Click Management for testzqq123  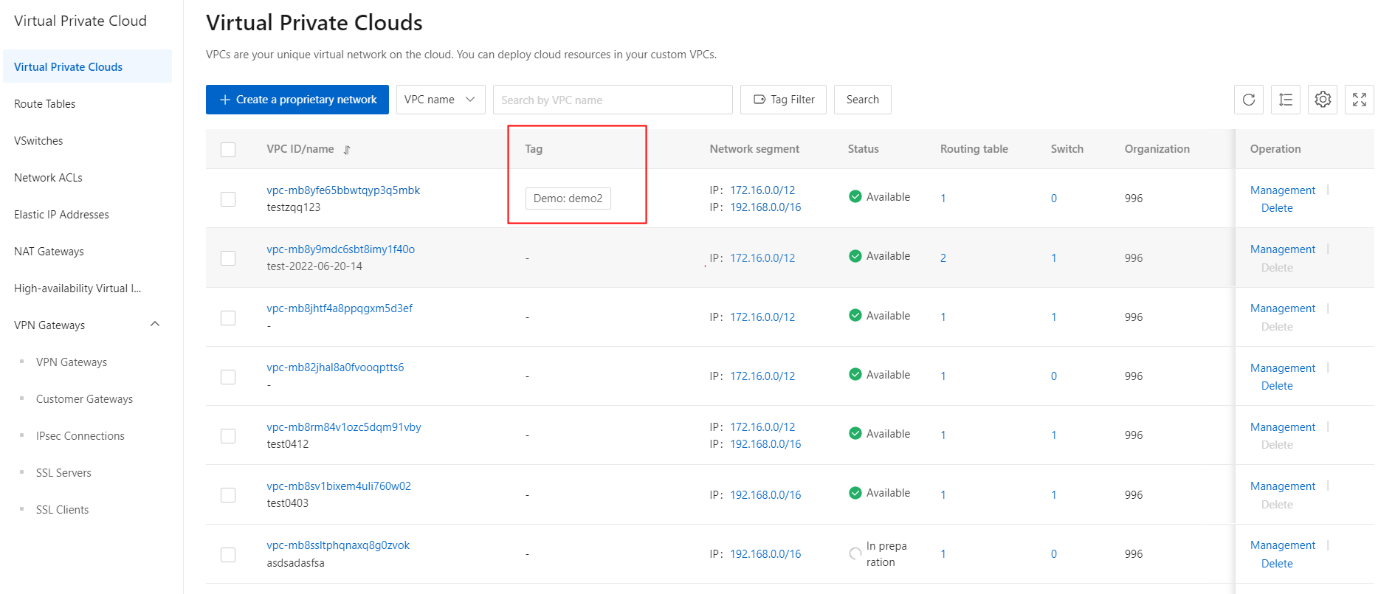1282,190
